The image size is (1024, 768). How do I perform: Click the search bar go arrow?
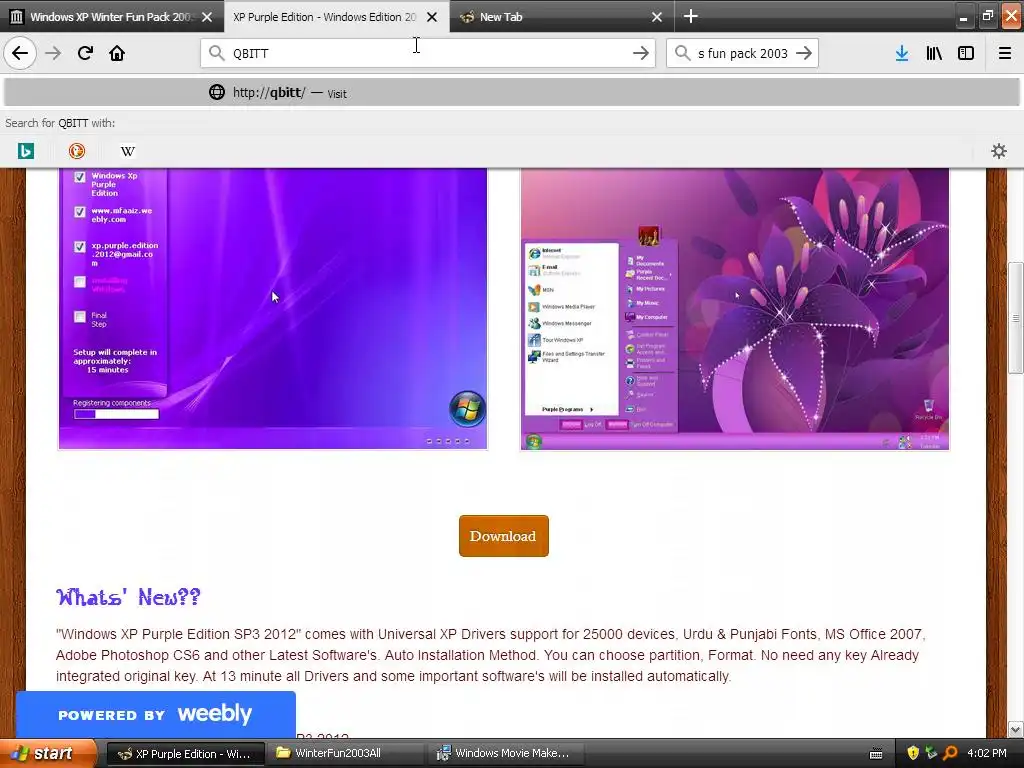[804, 53]
